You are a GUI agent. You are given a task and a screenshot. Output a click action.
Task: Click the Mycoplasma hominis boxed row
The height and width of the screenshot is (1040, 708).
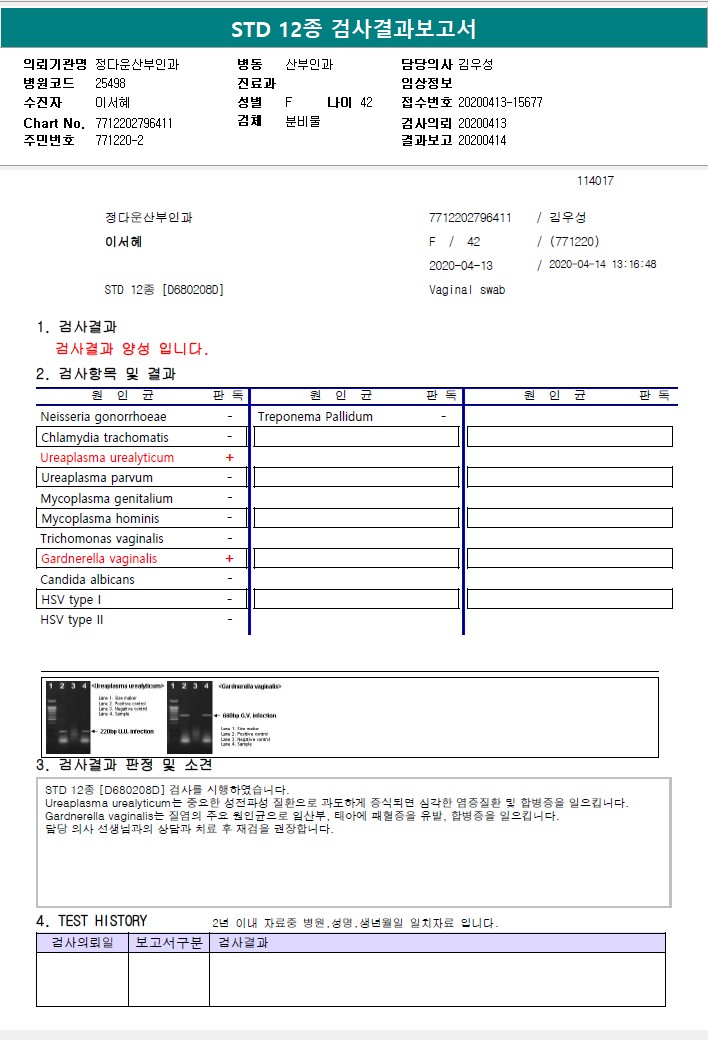(141, 518)
